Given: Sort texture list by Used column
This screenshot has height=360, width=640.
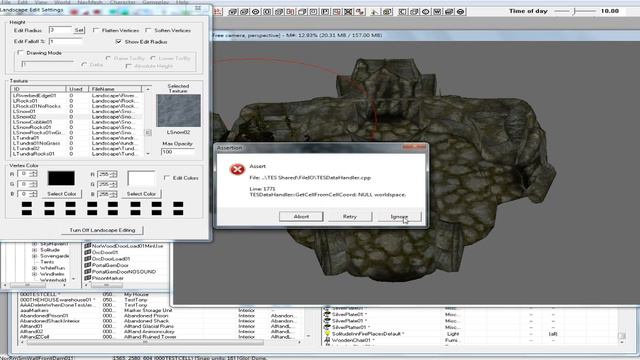Looking at the screenshot, I should pyautogui.click(x=78, y=89).
